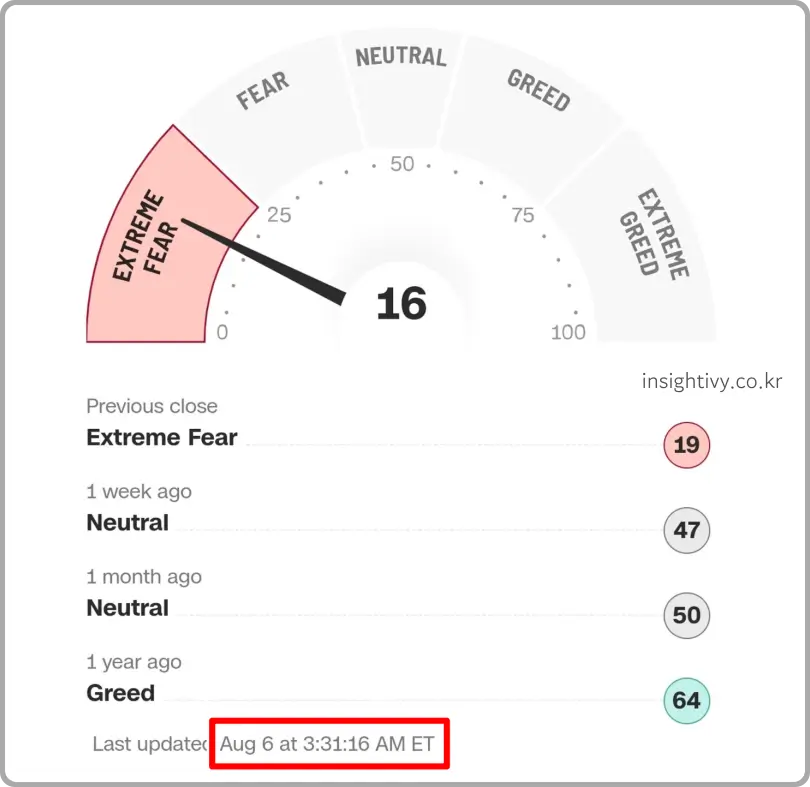
Task: Click the gray circle badge showing 50
Action: 687,615
